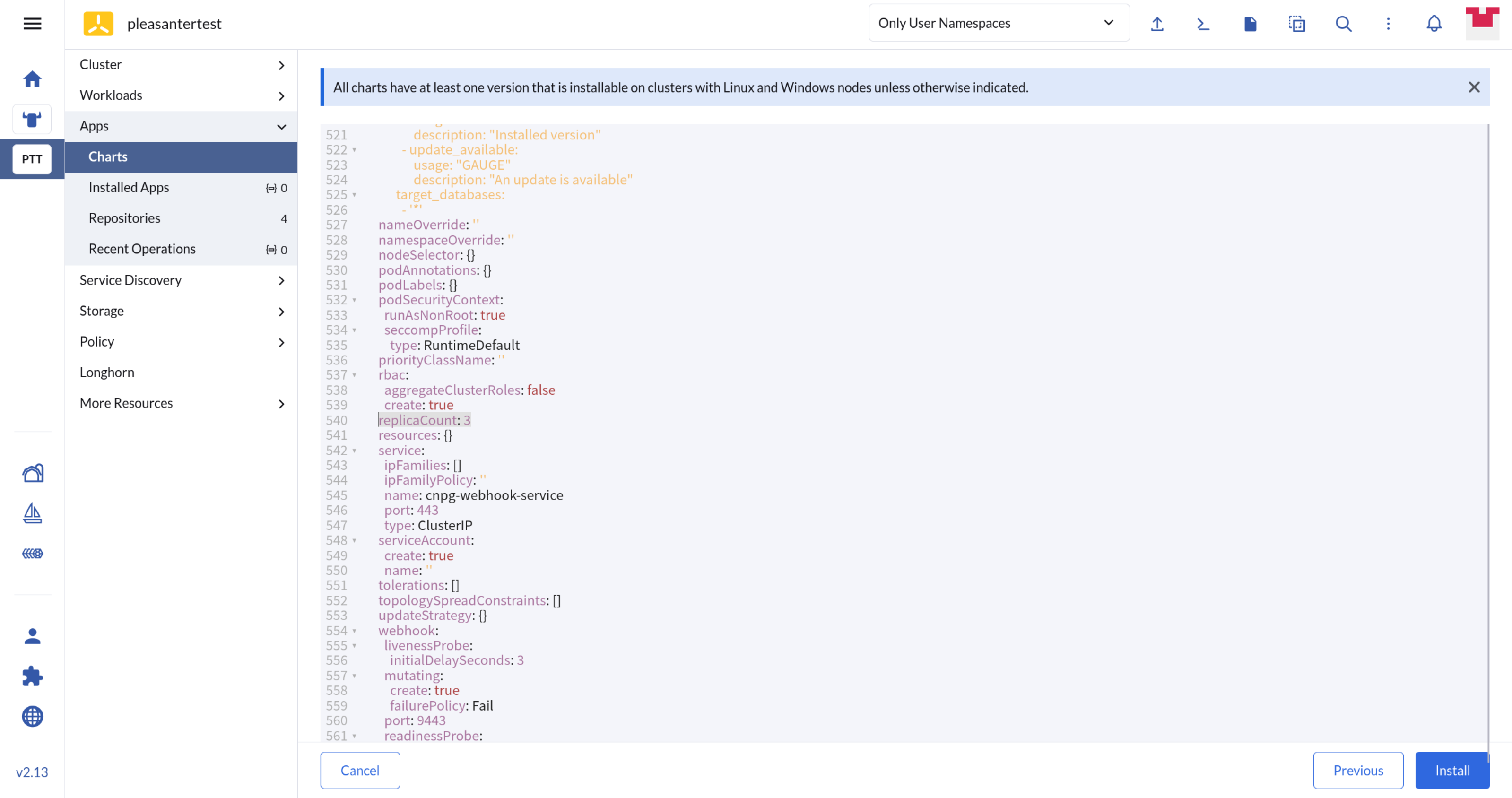
Task: Click the Previous button
Action: 1357,771
